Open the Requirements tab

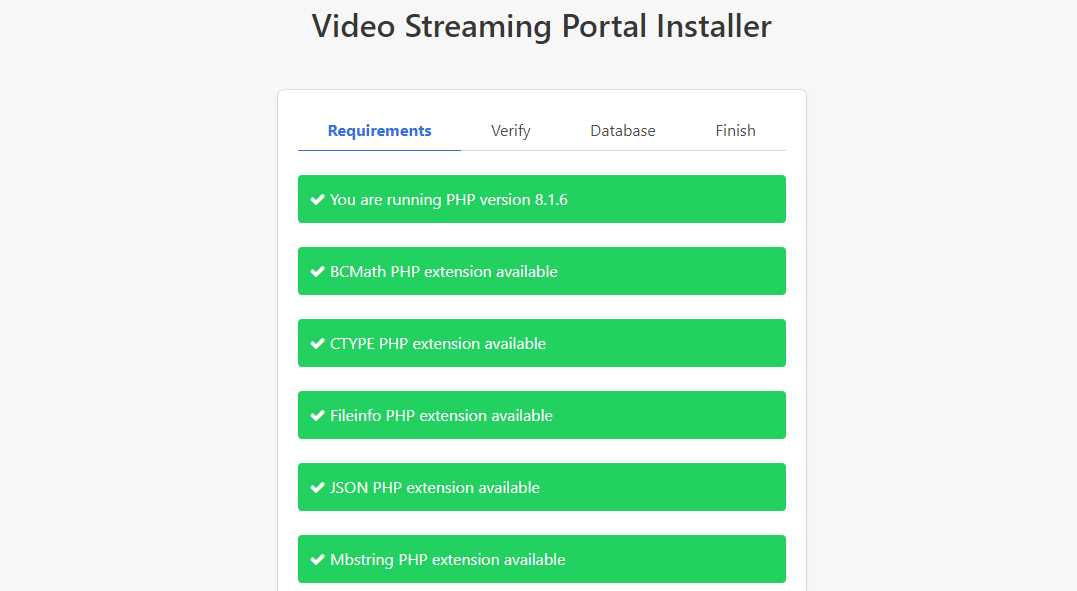click(380, 131)
